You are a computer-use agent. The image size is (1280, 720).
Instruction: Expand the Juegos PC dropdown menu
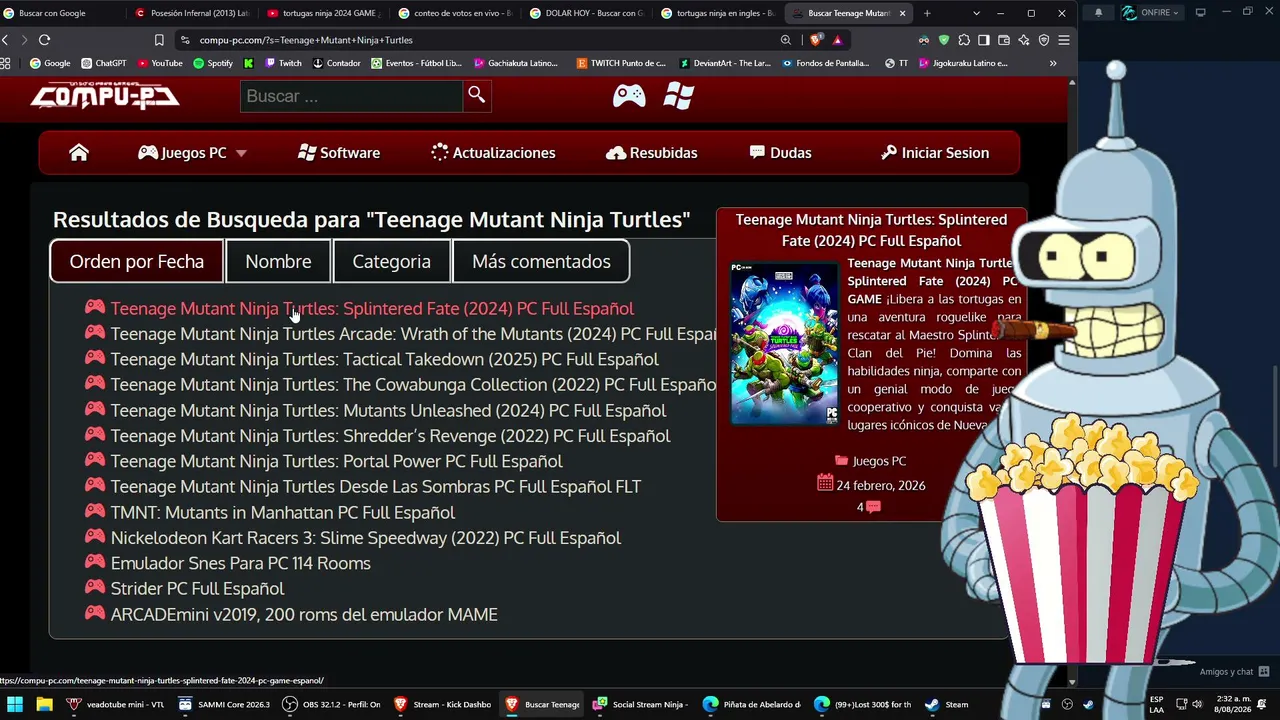pos(192,153)
